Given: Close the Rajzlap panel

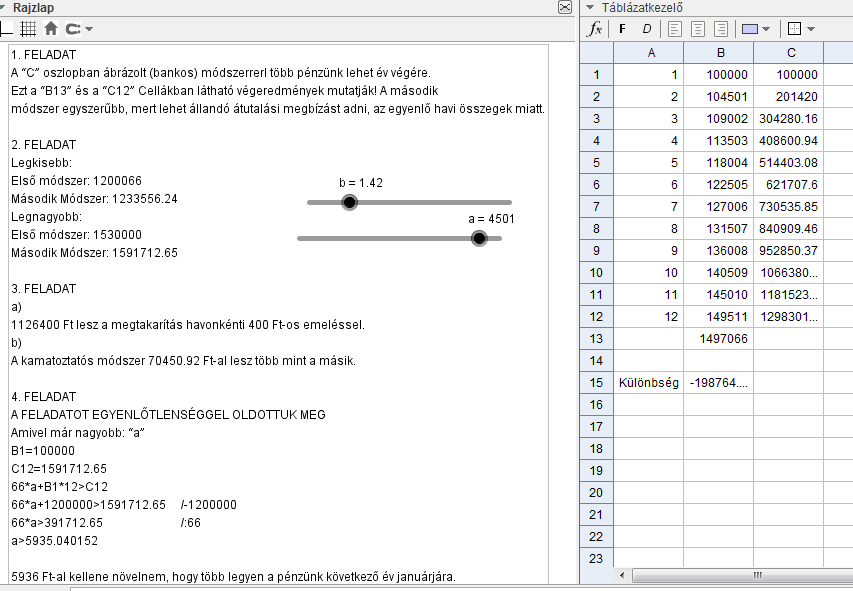Looking at the screenshot, I should click(x=565, y=8).
